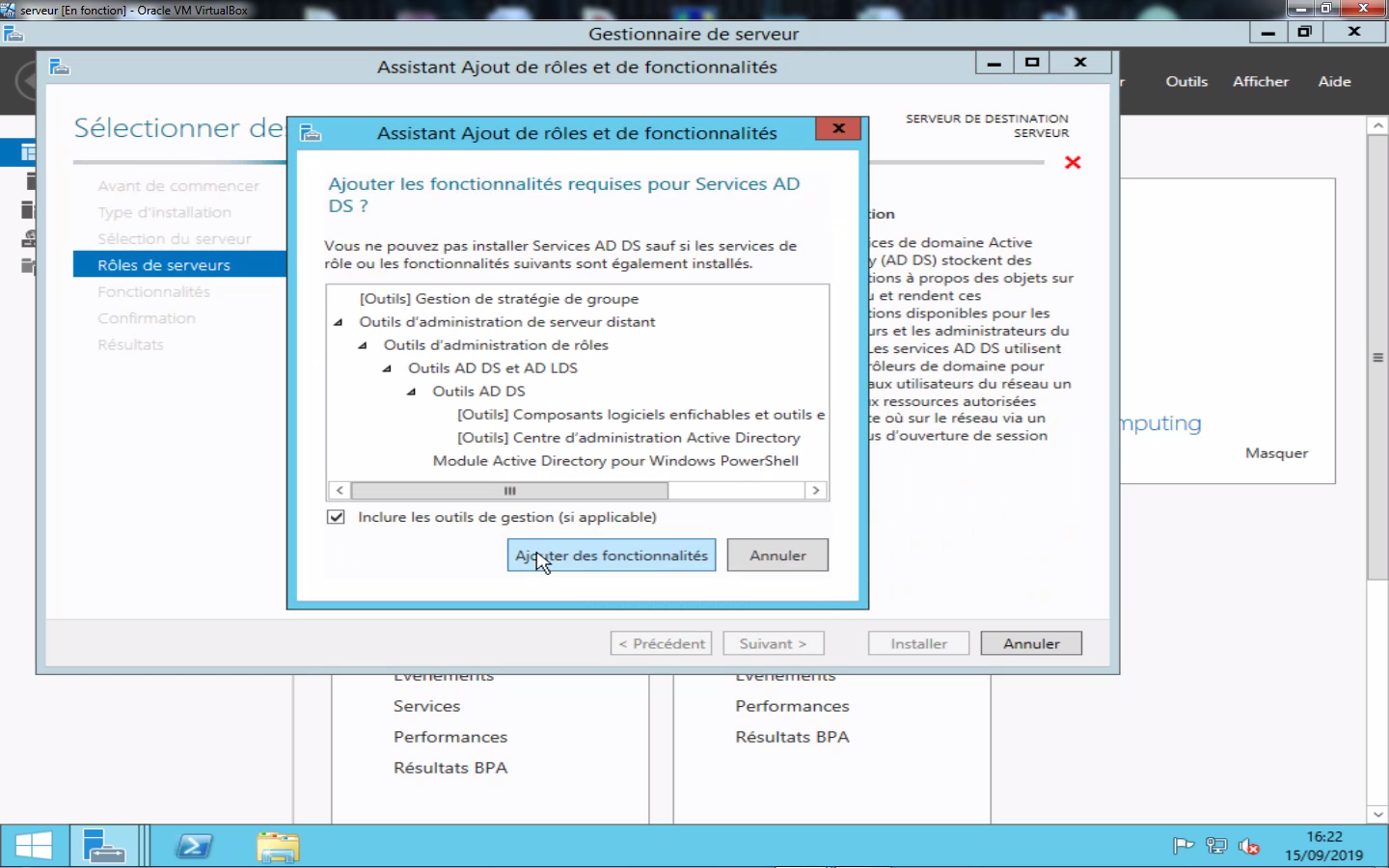Open the Afficher menu in Server Manager
The height and width of the screenshot is (868, 1389).
tap(1261, 81)
